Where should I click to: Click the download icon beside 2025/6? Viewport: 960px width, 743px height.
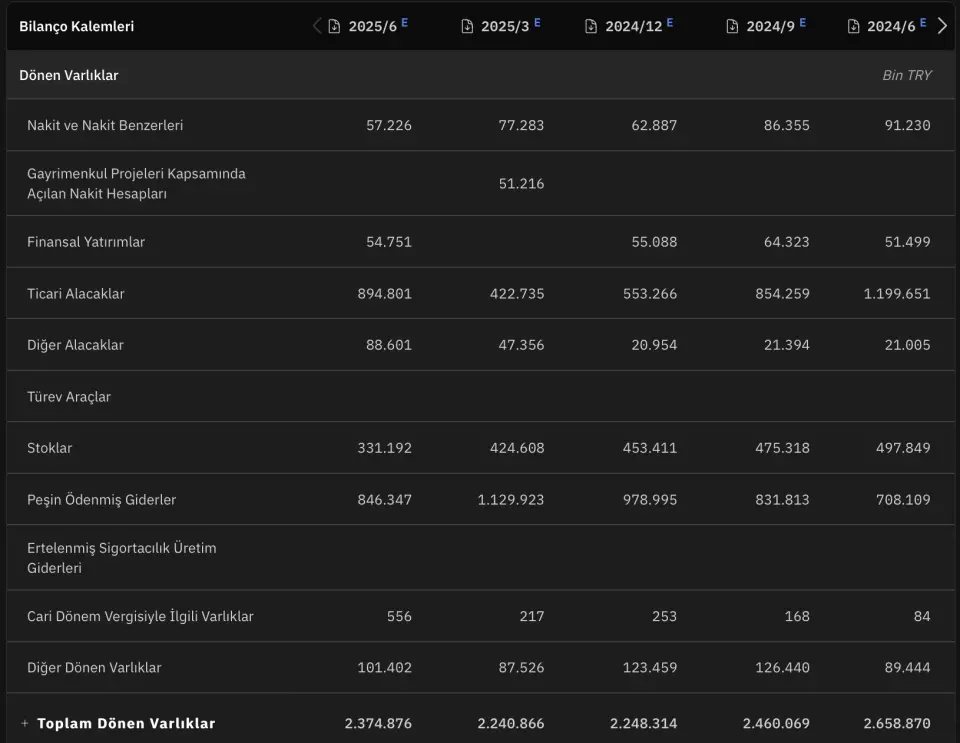(x=334, y=27)
